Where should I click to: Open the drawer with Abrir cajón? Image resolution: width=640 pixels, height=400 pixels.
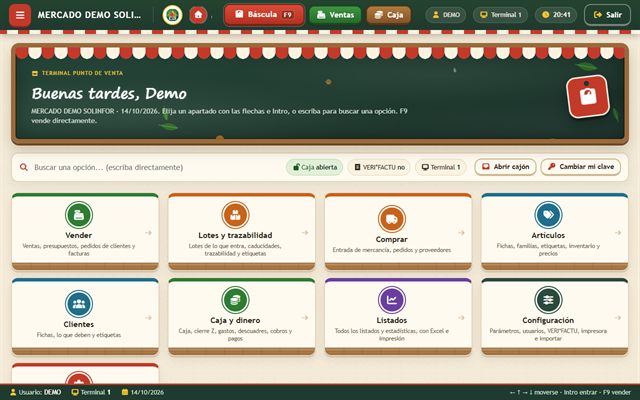[x=505, y=167]
